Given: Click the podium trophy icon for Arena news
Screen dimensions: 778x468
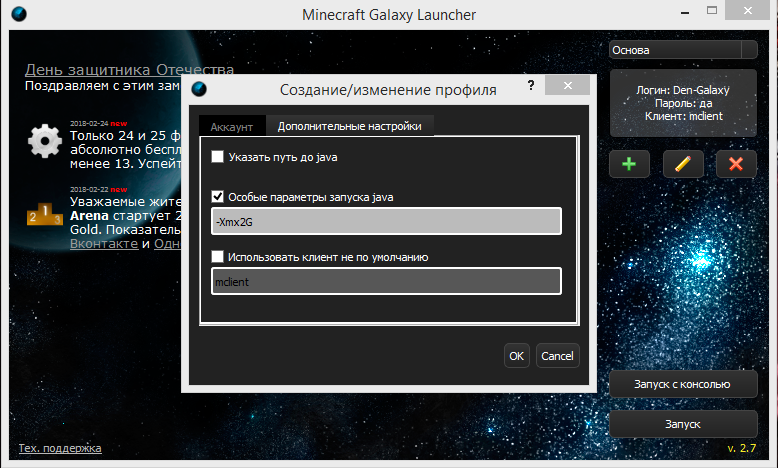Looking at the screenshot, I should (x=45, y=212).
